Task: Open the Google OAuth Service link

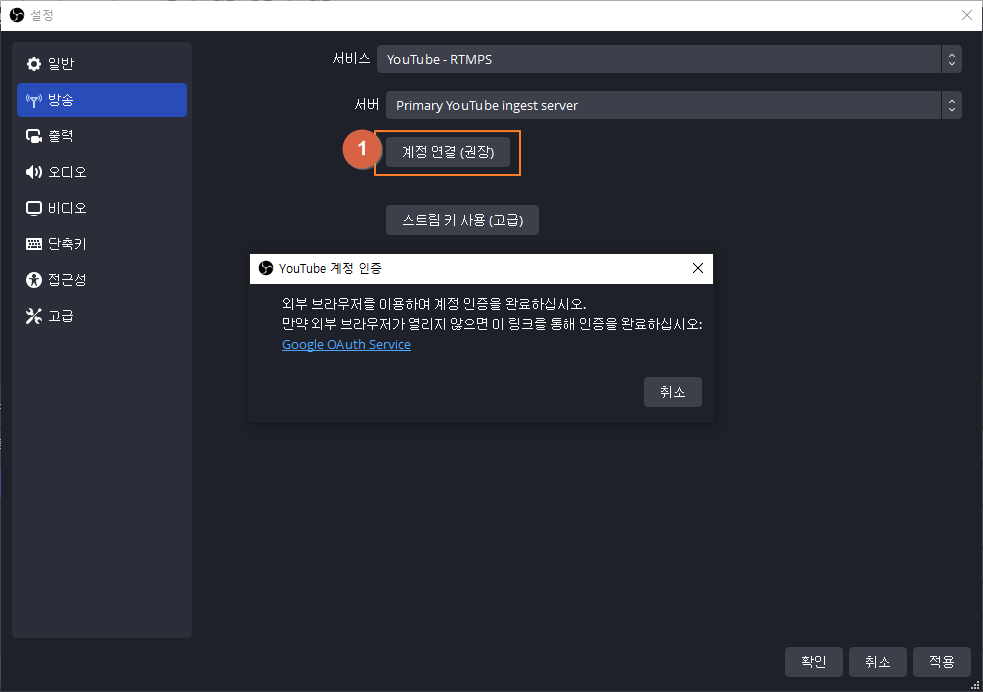Action: (346, 345)
